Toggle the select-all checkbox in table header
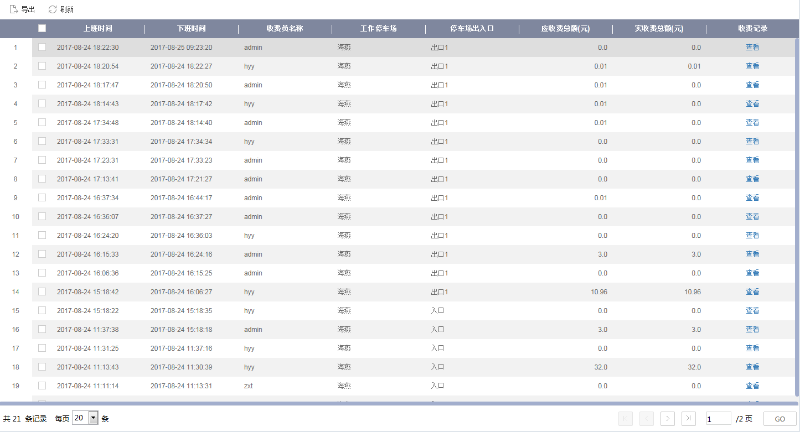This screenshot has width=800, height=432. (42, 28)
